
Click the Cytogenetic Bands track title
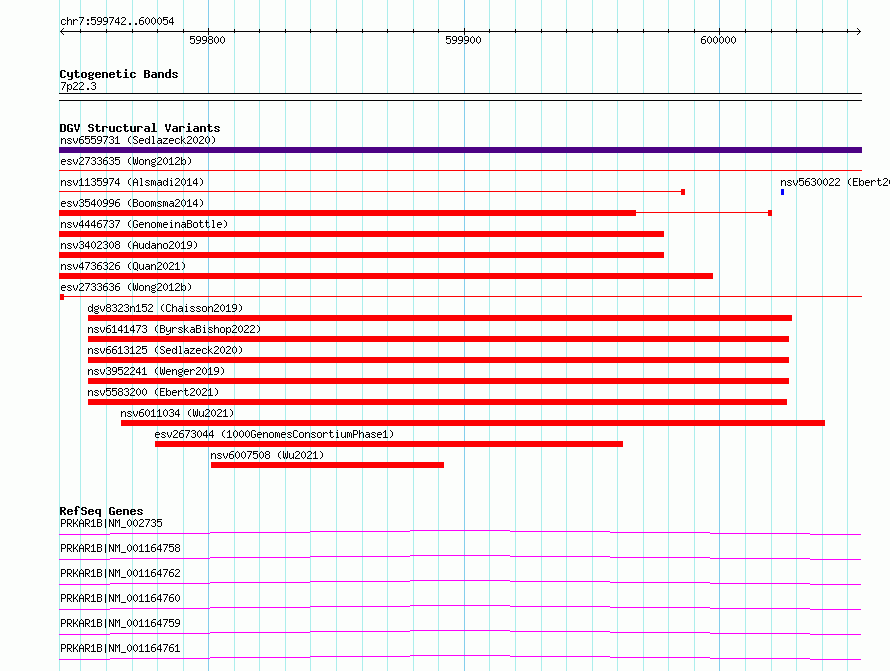pyautogui.click(x=119, y=74)
